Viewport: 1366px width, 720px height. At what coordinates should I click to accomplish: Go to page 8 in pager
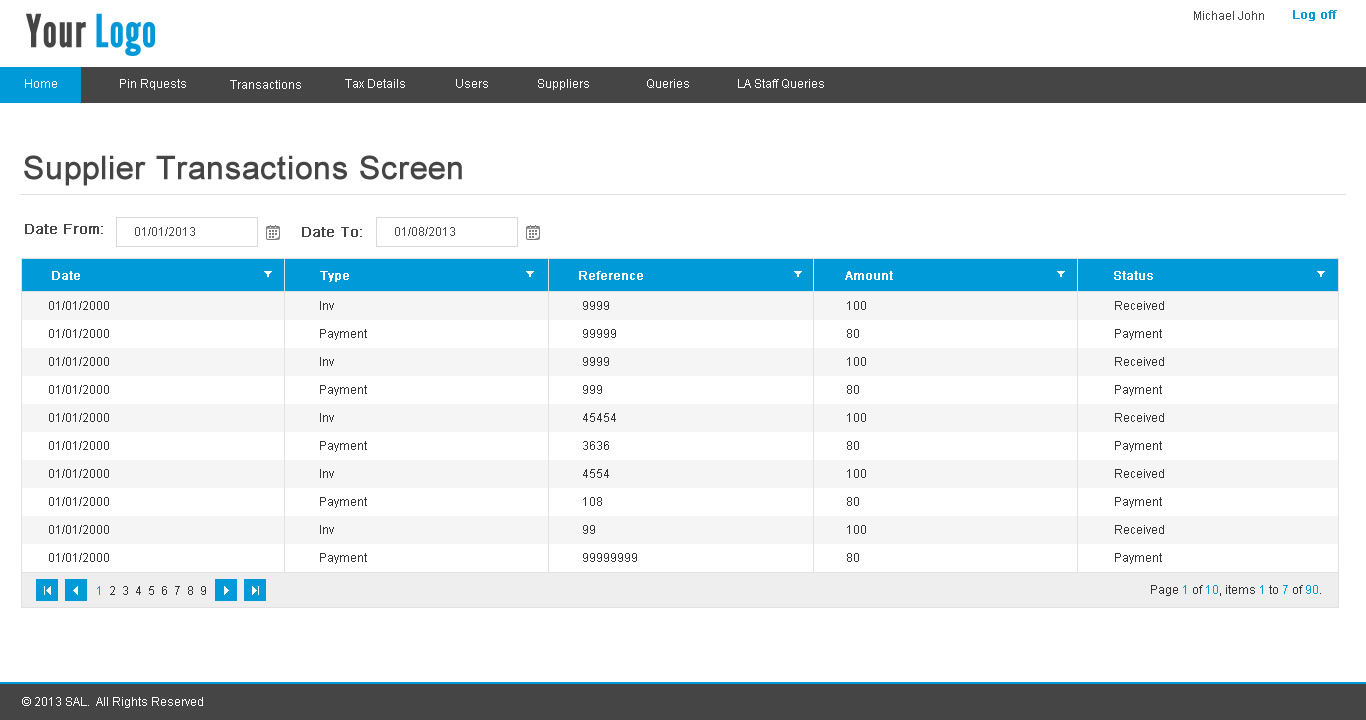(190, 591)
